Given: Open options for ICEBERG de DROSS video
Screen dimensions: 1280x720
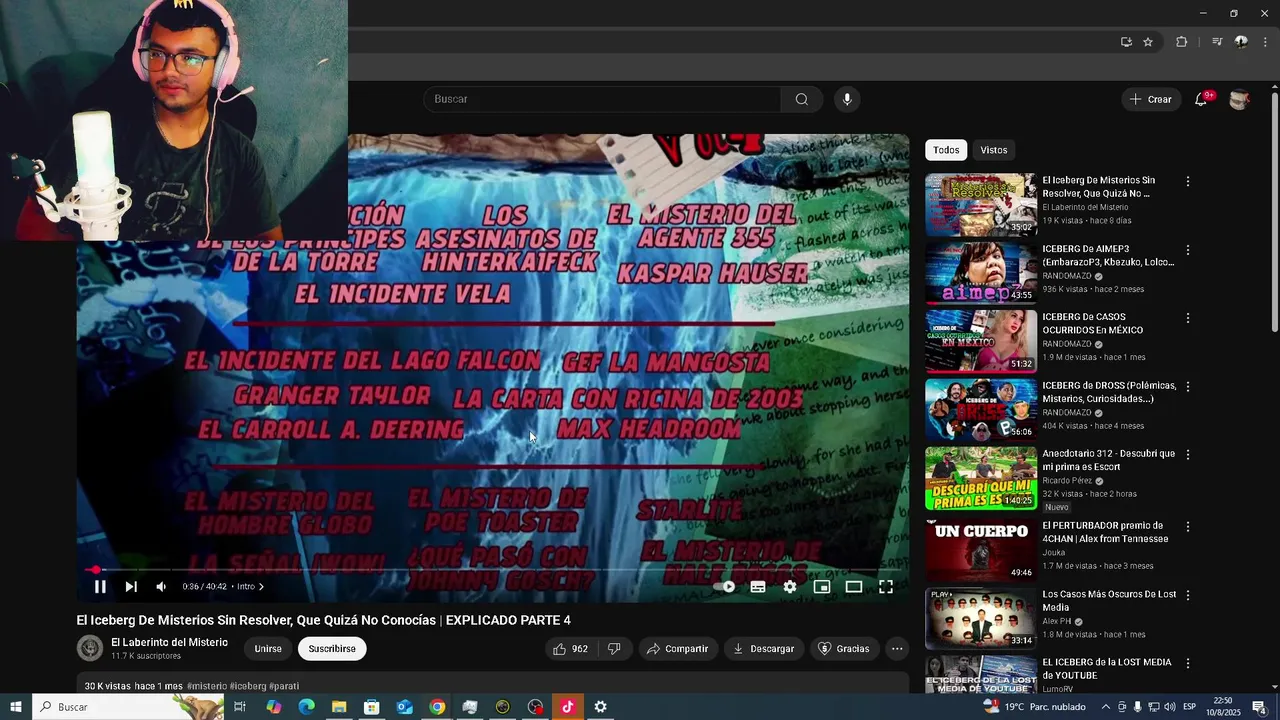Looking at the screenshot, I should click(1188, 386).
